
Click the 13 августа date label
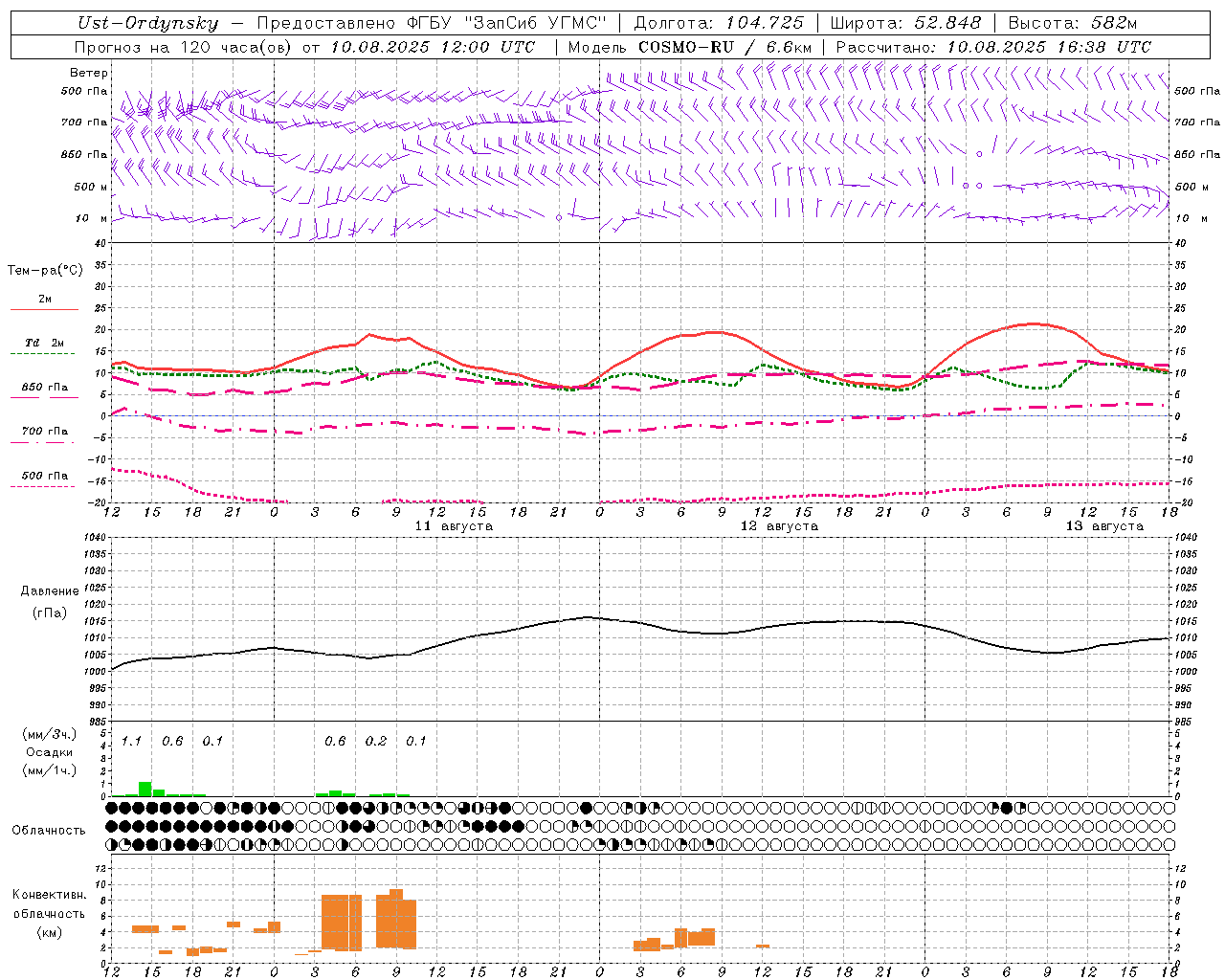(x=1104, y=526)
